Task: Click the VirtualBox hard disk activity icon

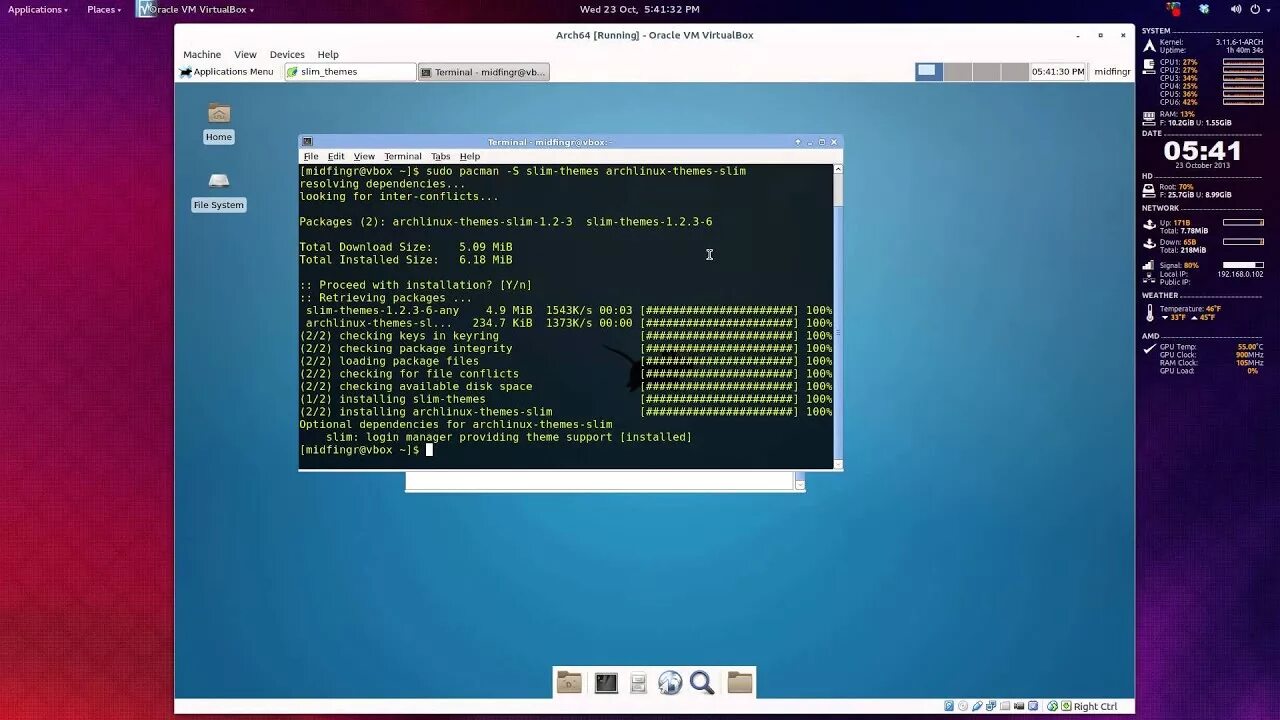Action: pos(949,706)
